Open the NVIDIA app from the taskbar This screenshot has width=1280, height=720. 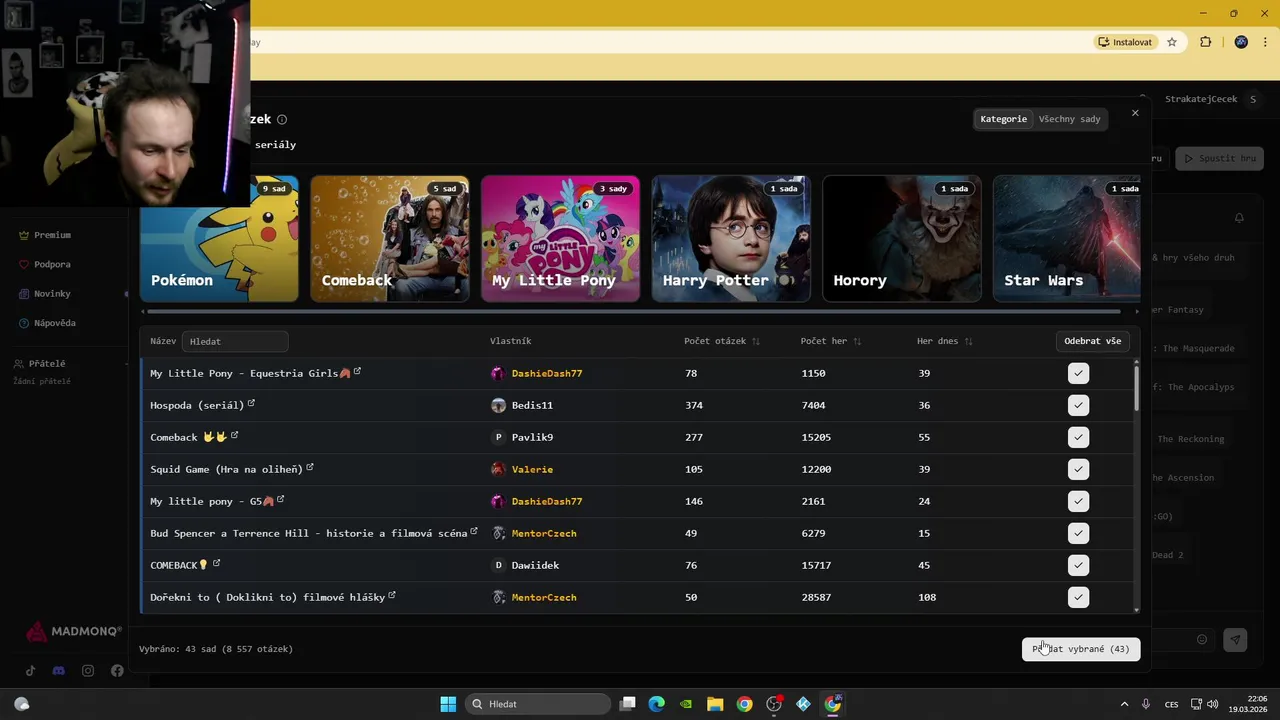(685, 704)
